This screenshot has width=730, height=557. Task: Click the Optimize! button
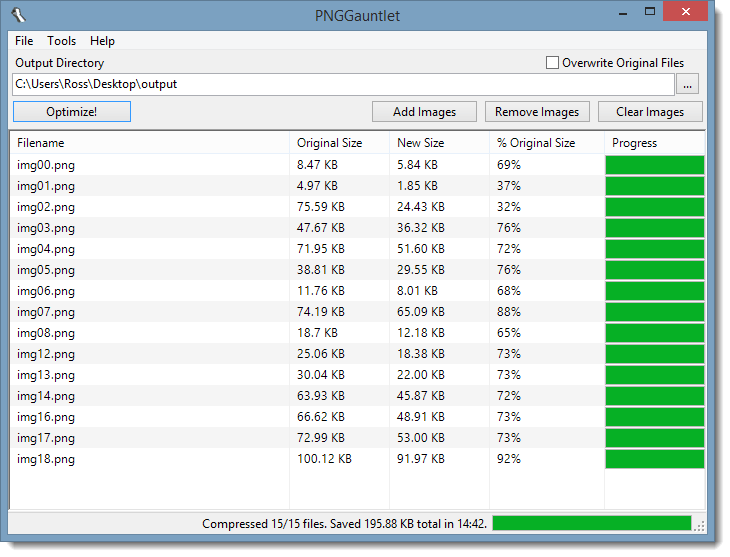coord(72,112)
